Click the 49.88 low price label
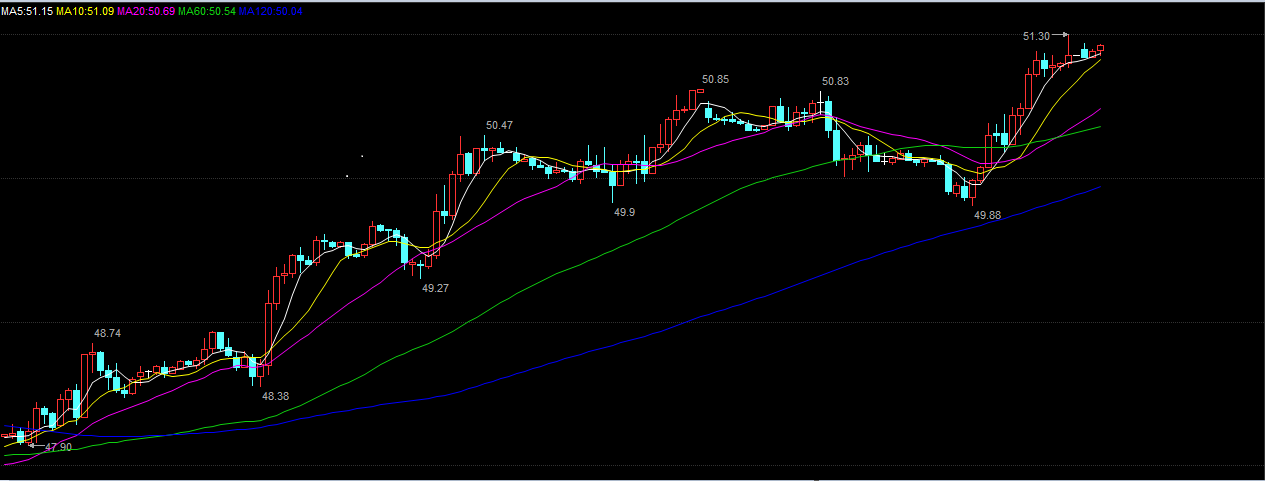The width and height of the screenshot is (1265, 481). (x=987, y=215)
